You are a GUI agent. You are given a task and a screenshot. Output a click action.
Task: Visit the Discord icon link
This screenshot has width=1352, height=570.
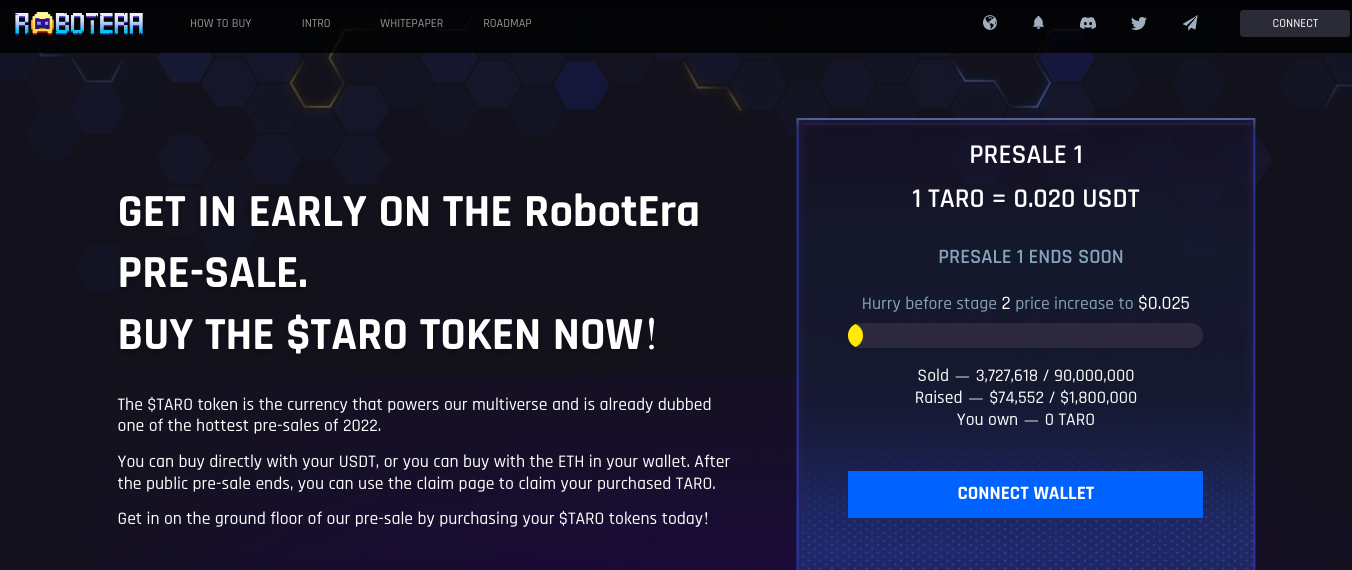1088,23
